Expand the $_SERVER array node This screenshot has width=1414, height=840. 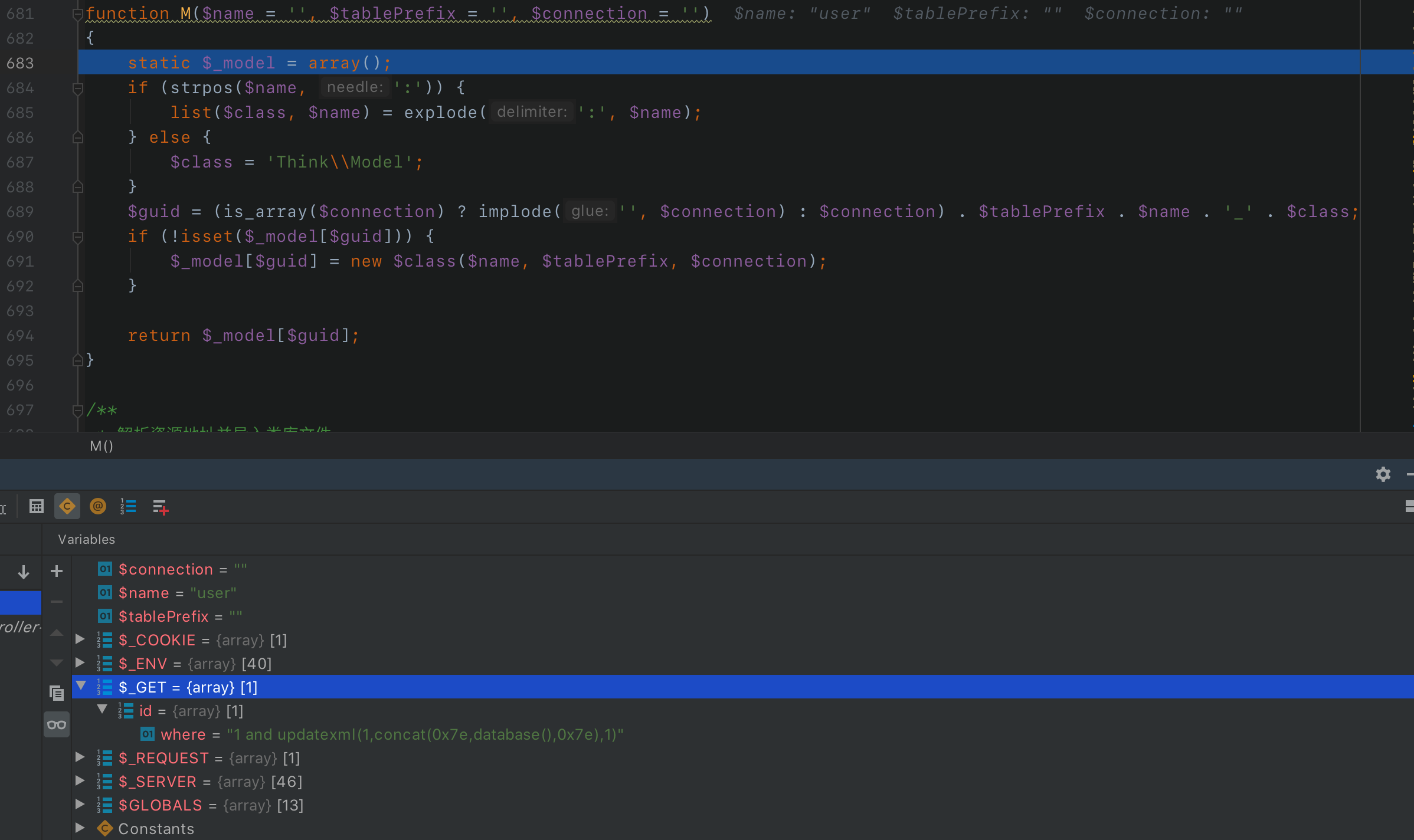80,781
